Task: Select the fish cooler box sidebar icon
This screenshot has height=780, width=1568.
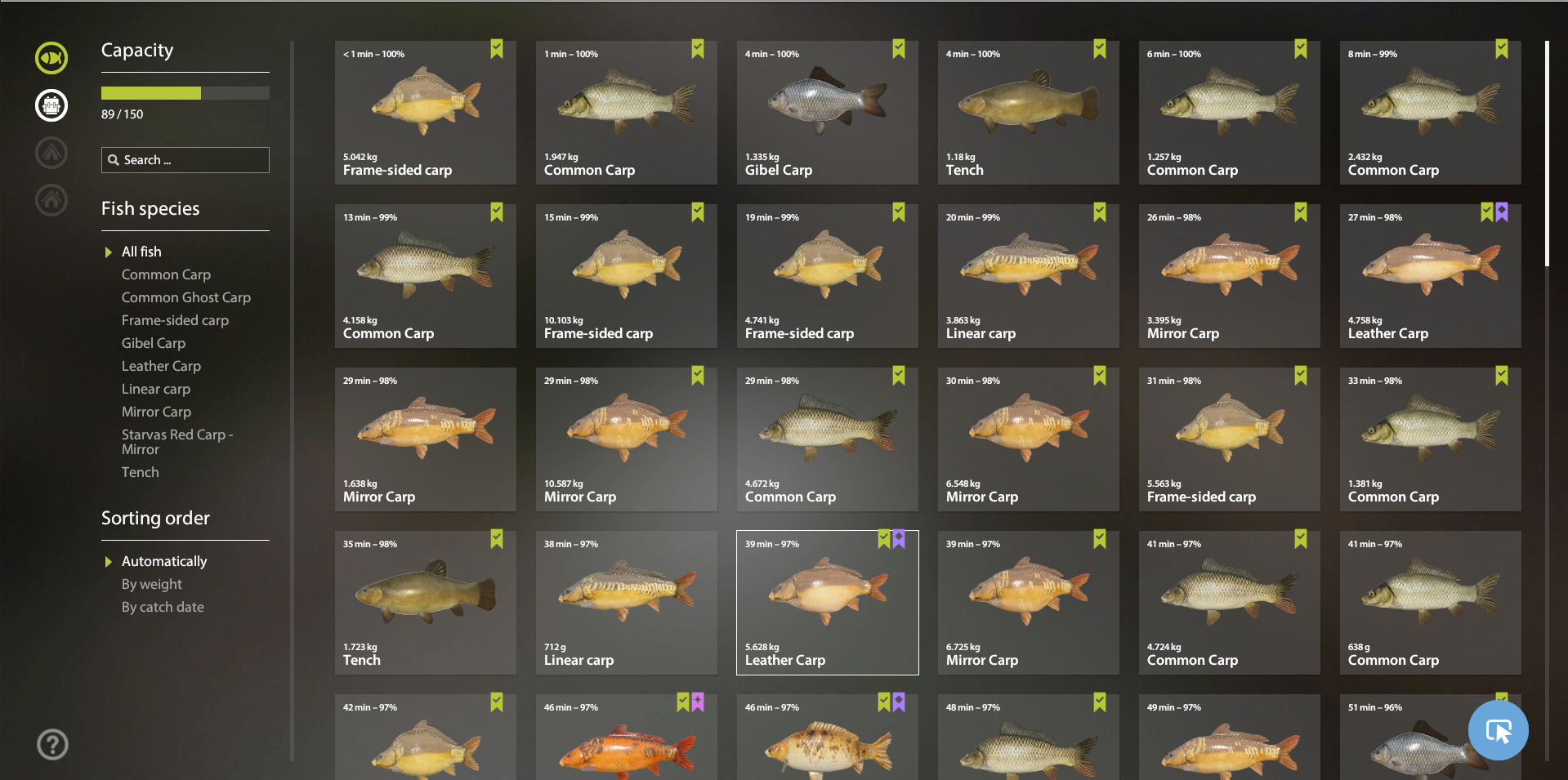Action: 51,105
